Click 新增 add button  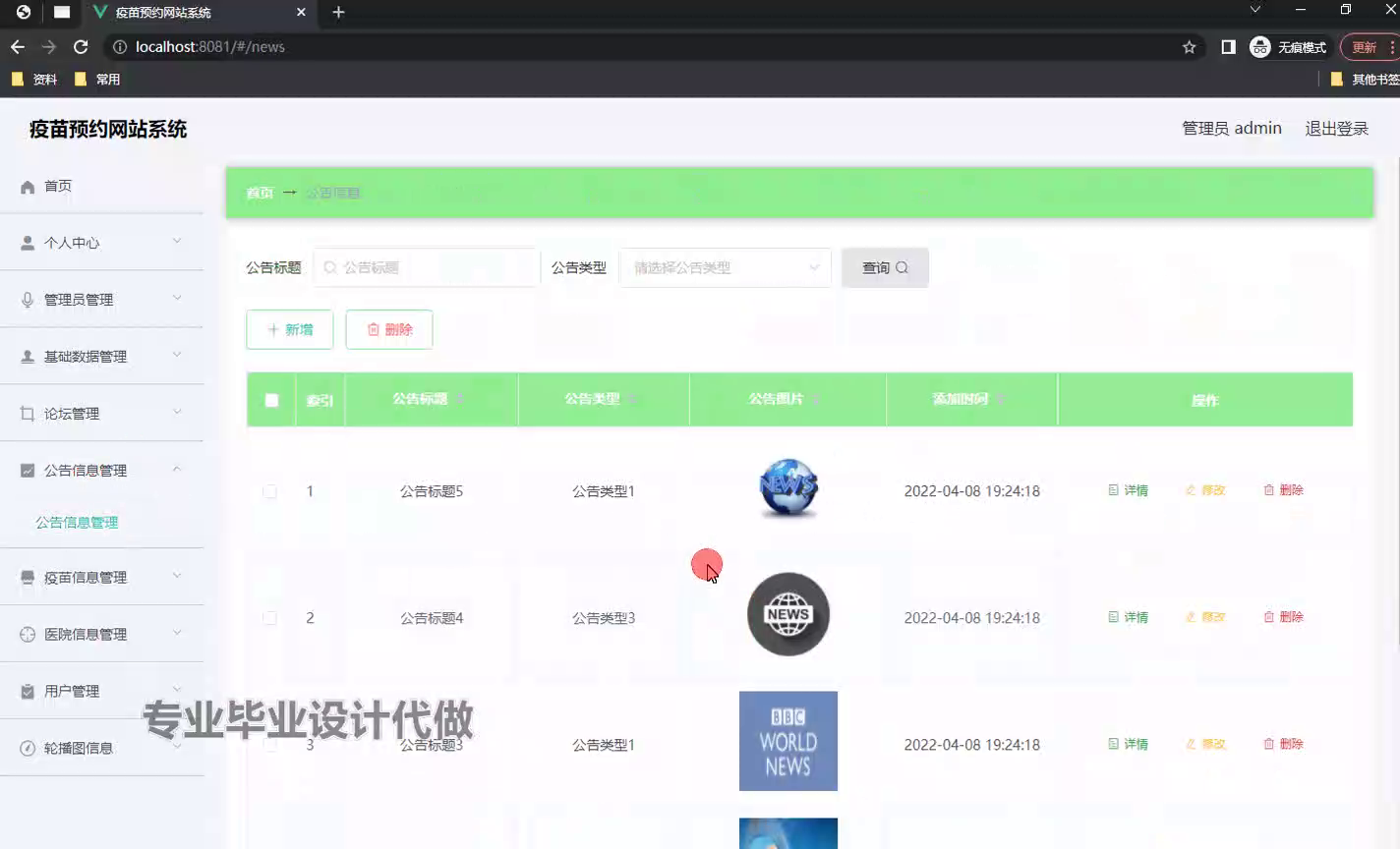(x=290, y=329)
